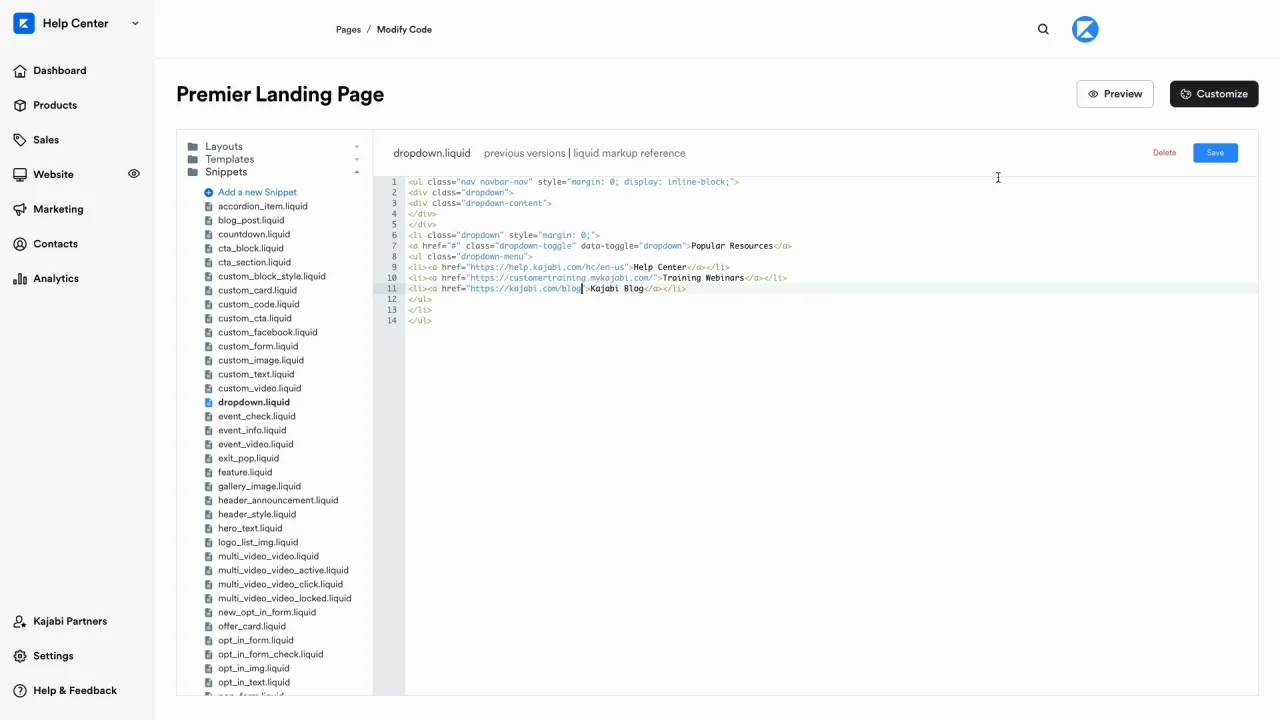Open gallery_image.liquid snippet

pos(259,487)
